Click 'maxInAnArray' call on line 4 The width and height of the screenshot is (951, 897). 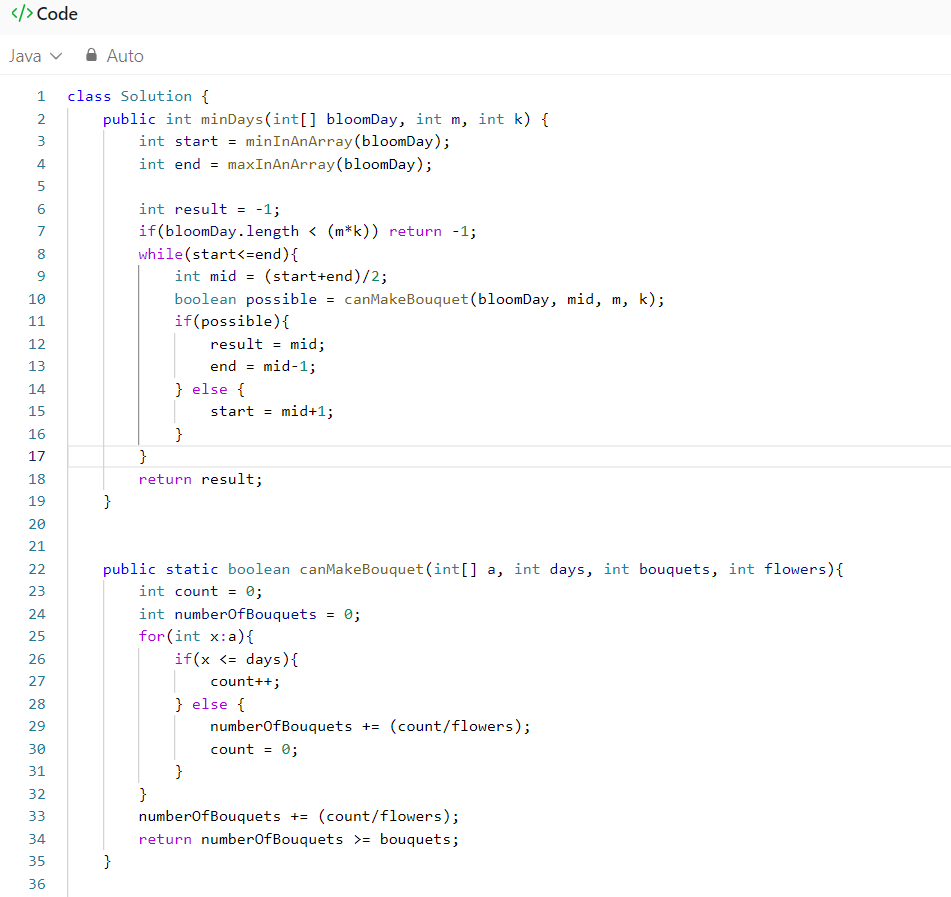coord(281,164)
